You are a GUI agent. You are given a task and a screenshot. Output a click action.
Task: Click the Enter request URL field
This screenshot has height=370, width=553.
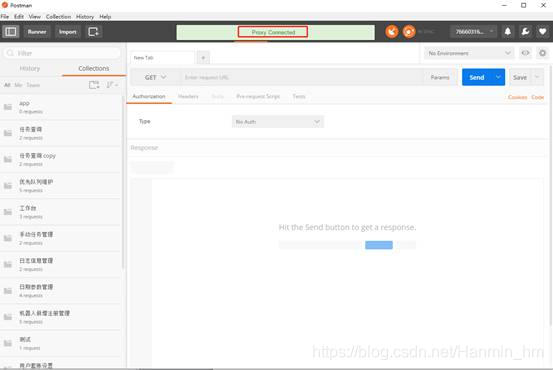pos(302,77)
